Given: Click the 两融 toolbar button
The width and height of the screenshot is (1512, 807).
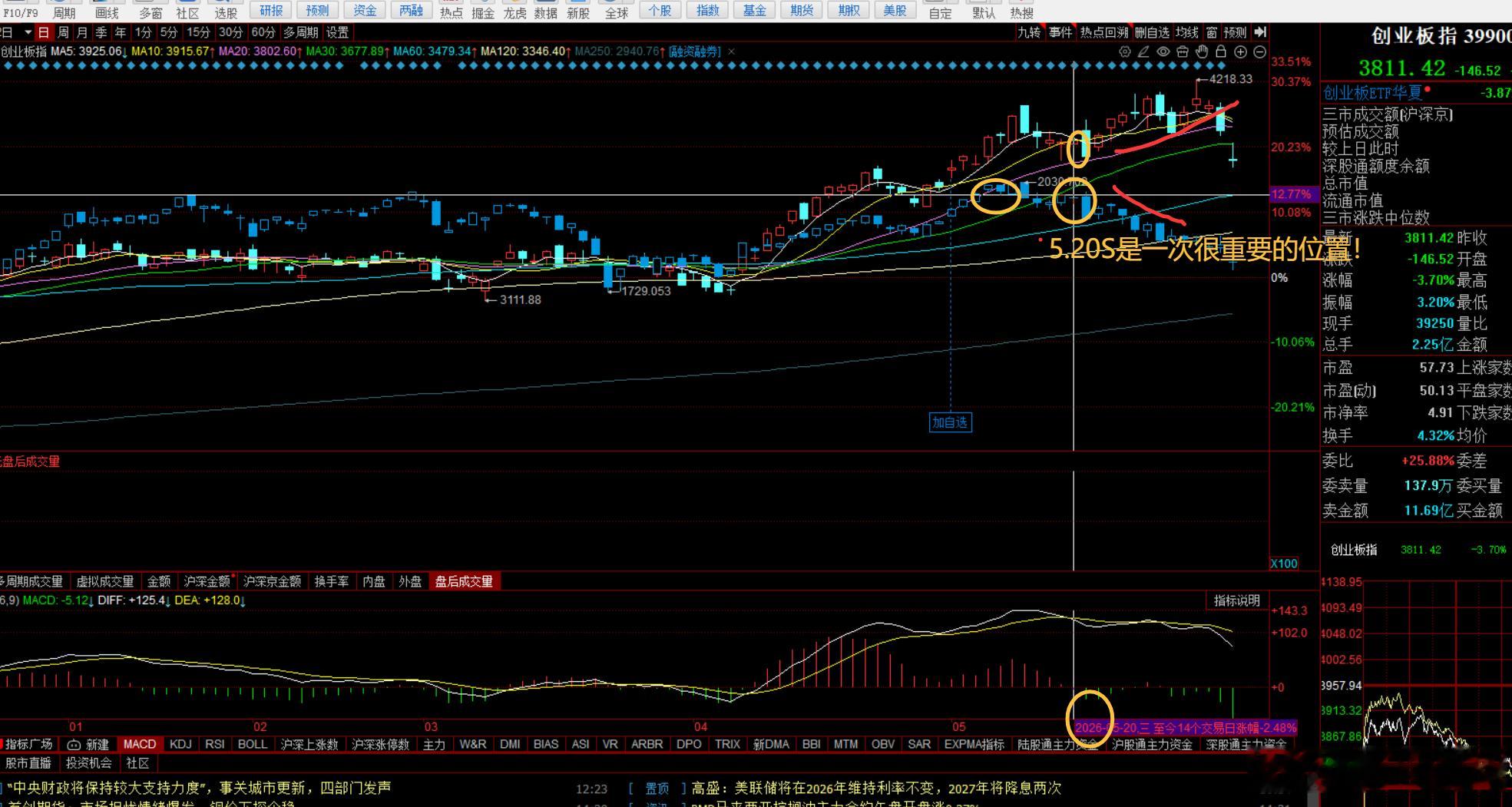Looking at the screenshot, I should click(x=412, y=11).
